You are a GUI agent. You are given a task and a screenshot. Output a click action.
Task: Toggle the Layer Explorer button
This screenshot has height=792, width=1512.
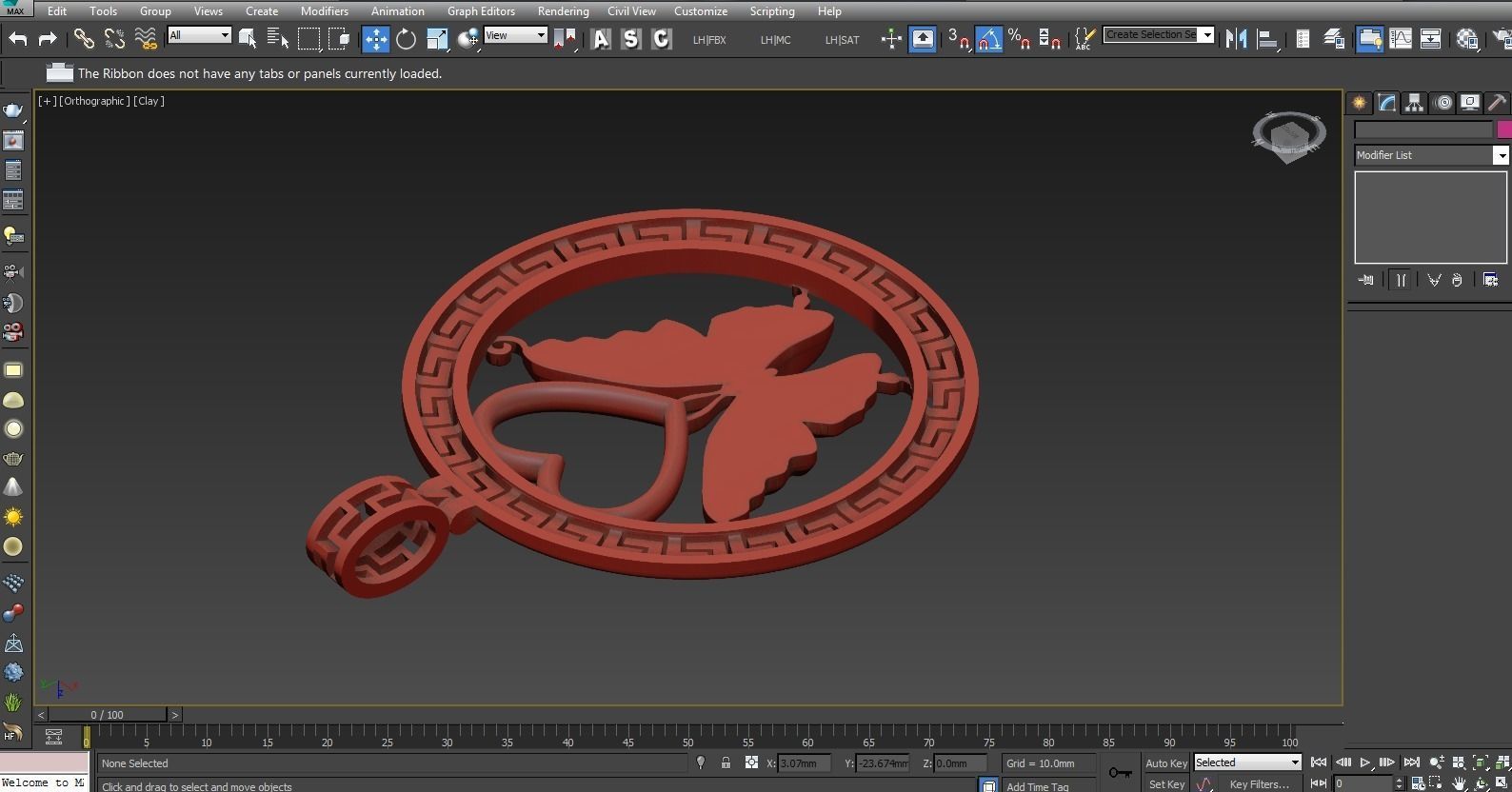tap(1334, 39)
